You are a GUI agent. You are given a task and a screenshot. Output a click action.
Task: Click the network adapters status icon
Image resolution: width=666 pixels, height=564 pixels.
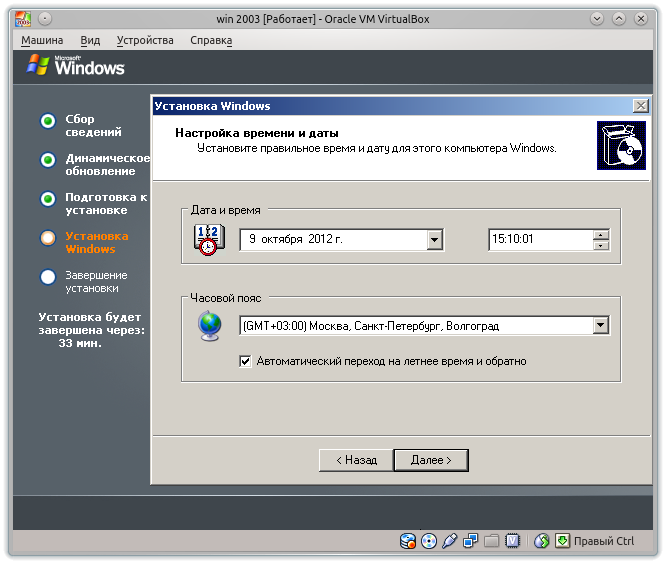(x=470, y=541)
